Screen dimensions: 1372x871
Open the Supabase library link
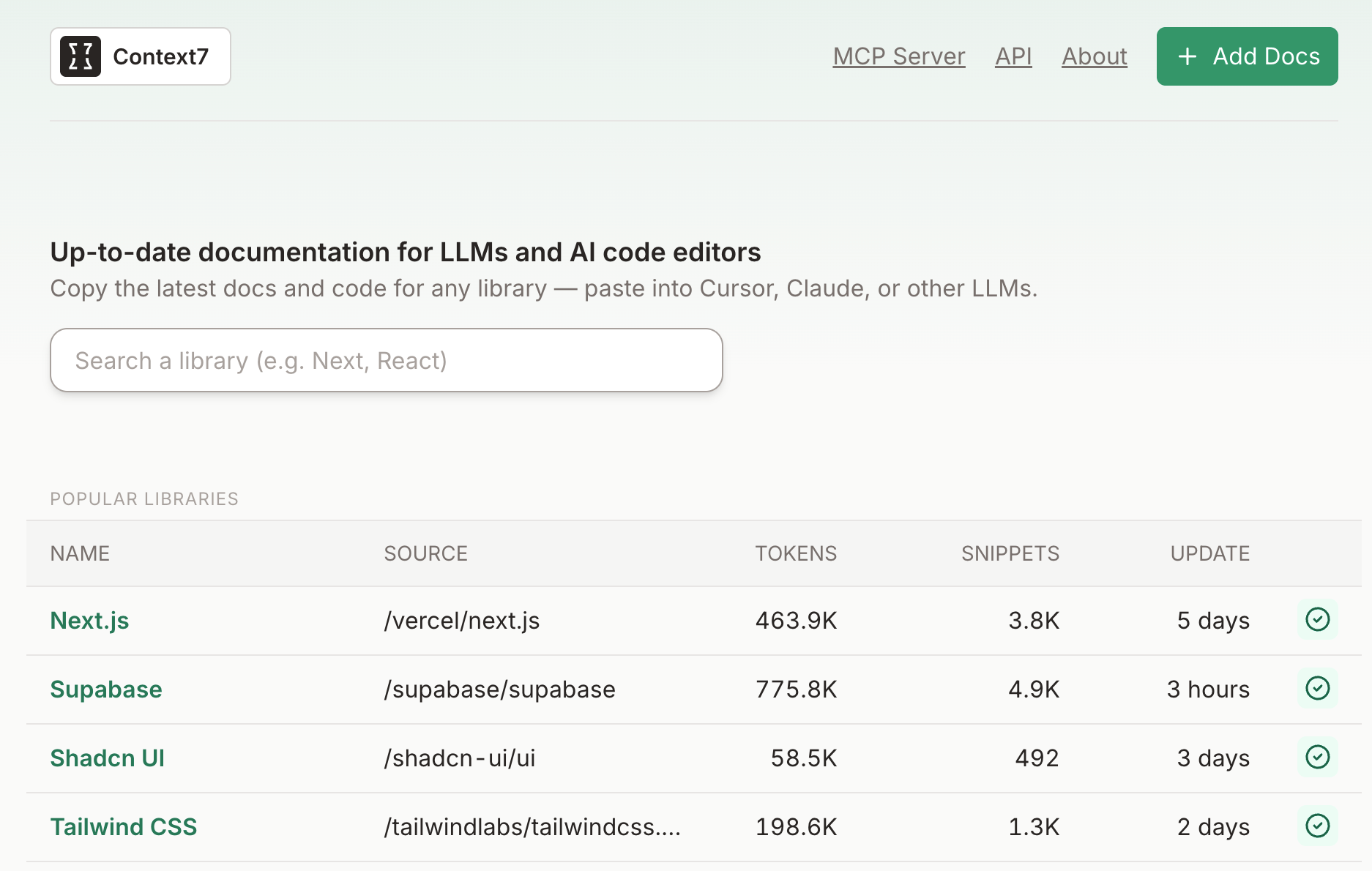click(x=106, y=689)
